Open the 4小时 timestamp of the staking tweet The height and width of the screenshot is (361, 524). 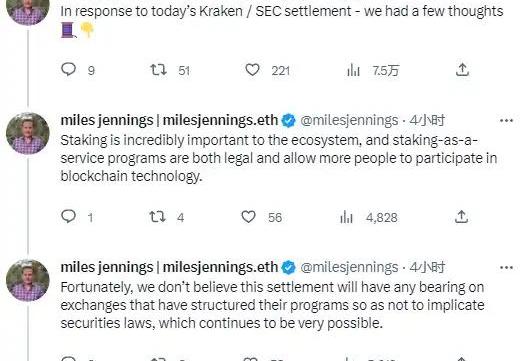pos(427,120)
